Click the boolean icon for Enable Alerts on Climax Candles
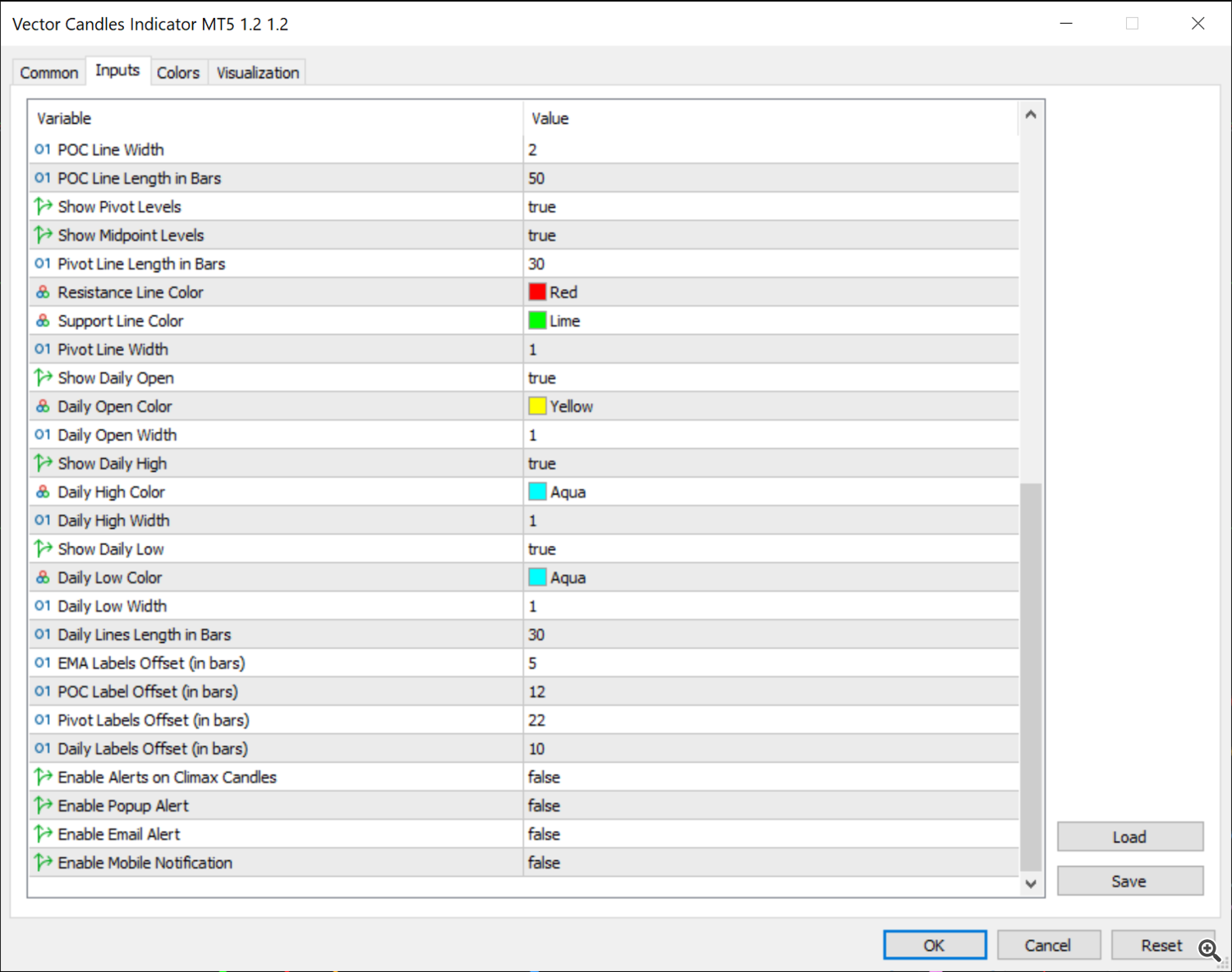Viewport: 1232px width, 972px height. pyautogui.click(x=43, y=777)
